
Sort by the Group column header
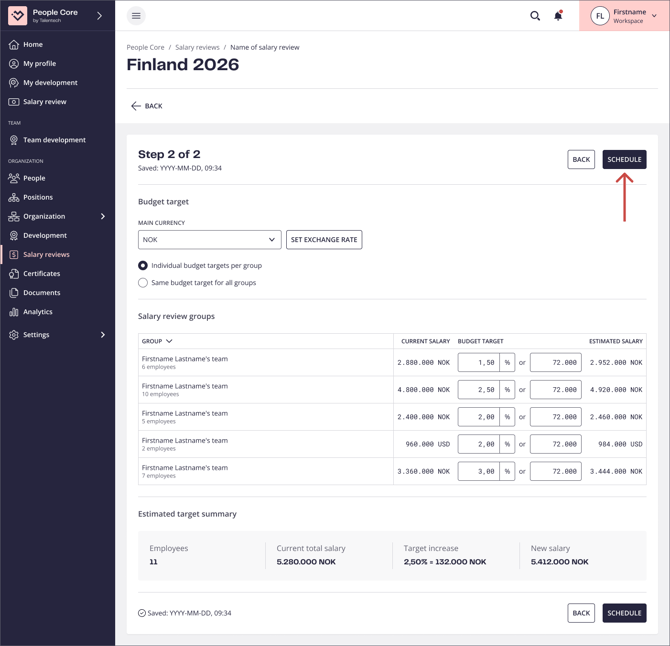click(157, 341)
